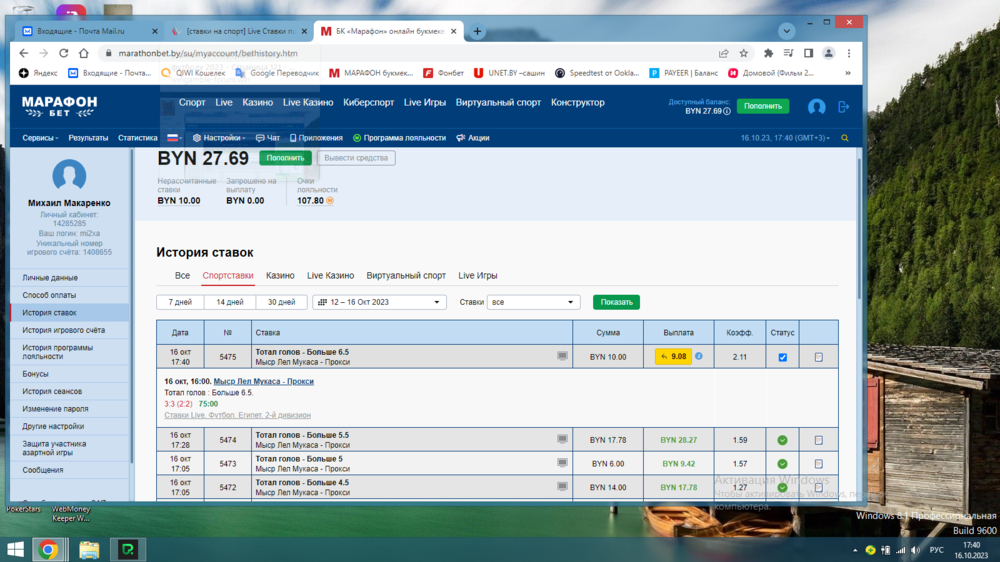The width and height of the screenshot is (1000, 562).
Task: Click the address bar URL
Action: pyautogui.click(x=208, y=53)
